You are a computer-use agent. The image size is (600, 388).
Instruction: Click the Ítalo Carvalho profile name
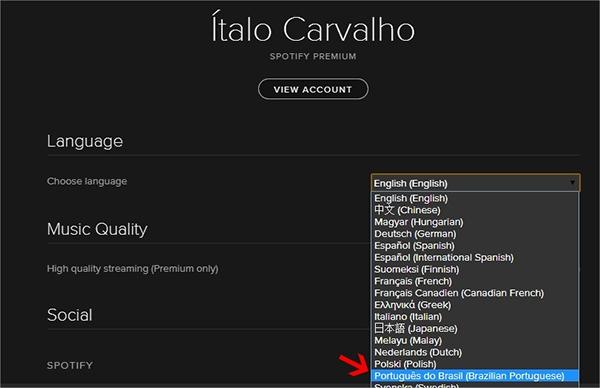(x=313, y=27)
